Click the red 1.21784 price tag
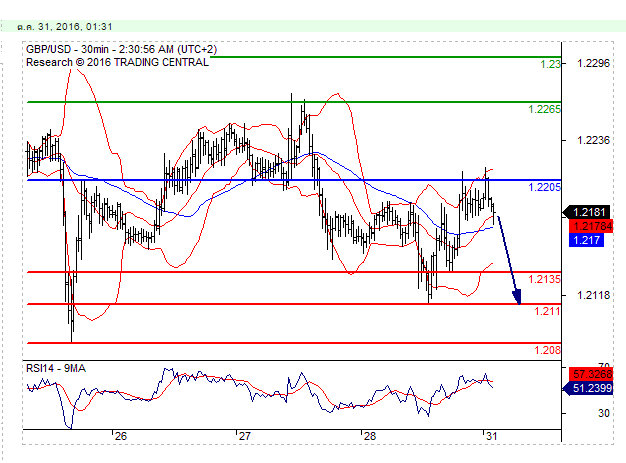The image size is (626, 463). [x=591, y=226]
